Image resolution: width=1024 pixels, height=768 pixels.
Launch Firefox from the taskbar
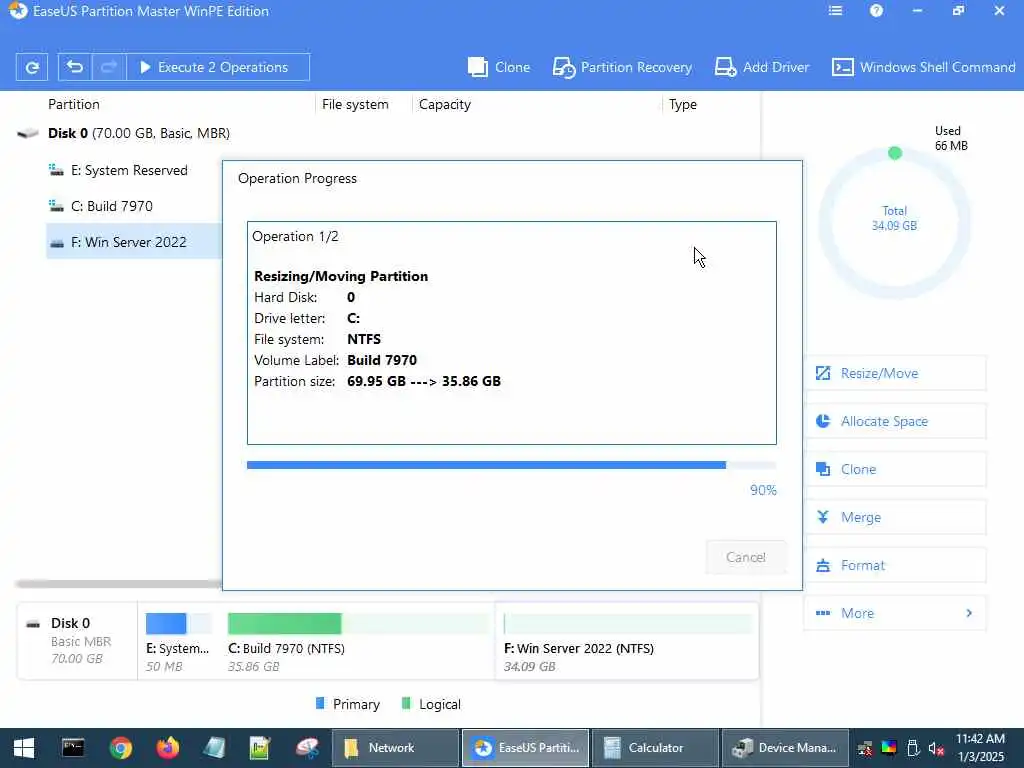[168, 748]
